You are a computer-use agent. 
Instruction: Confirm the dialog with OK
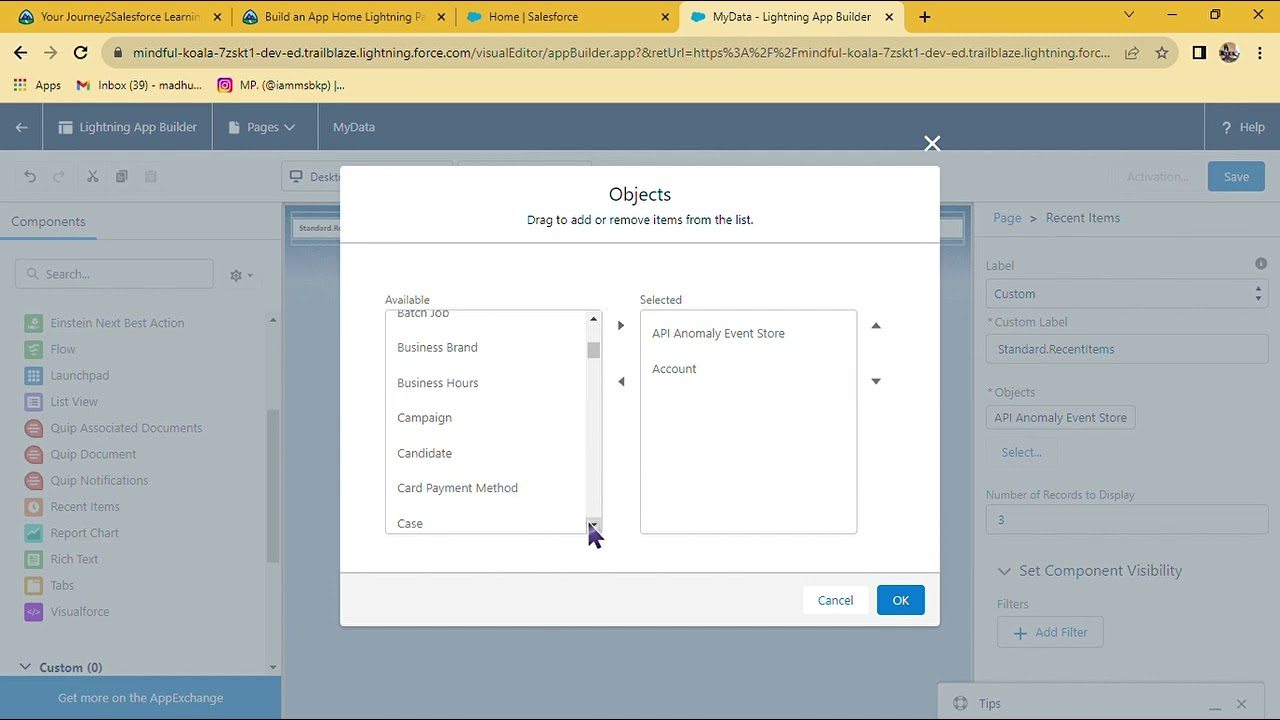point(901,600)
